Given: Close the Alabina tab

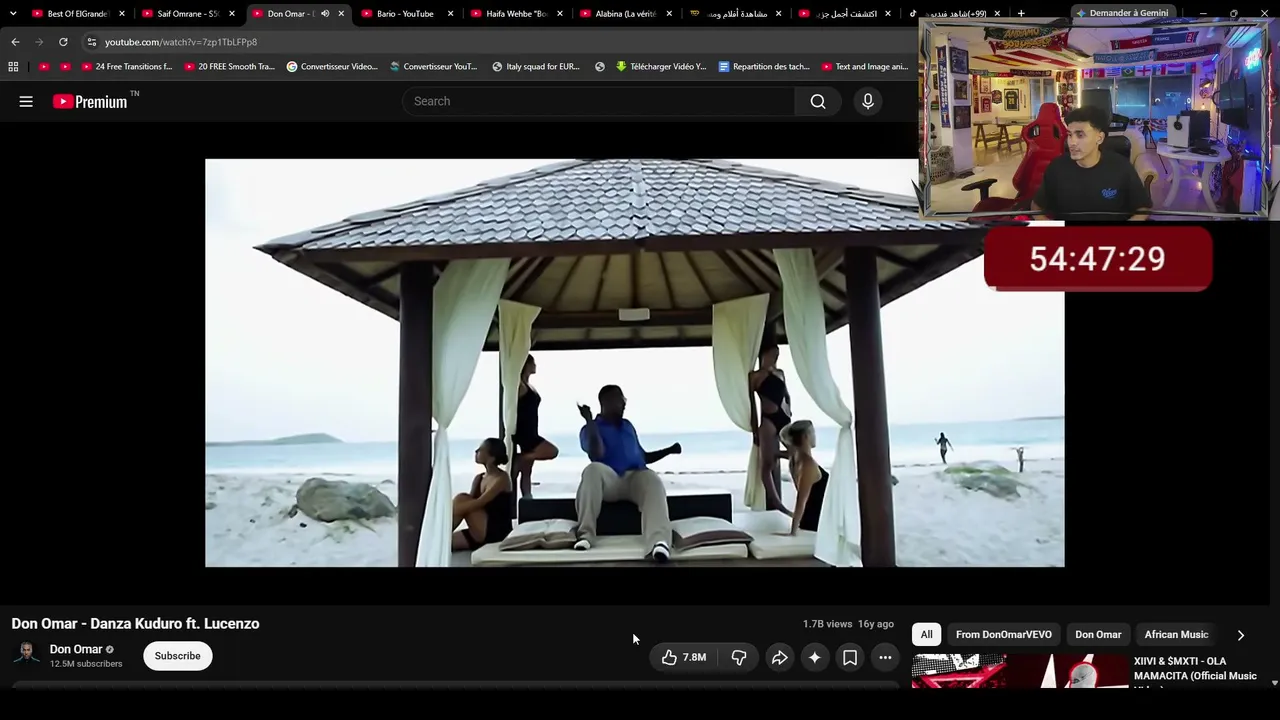Looking at the screenshot, I should [x=669, y=14].
